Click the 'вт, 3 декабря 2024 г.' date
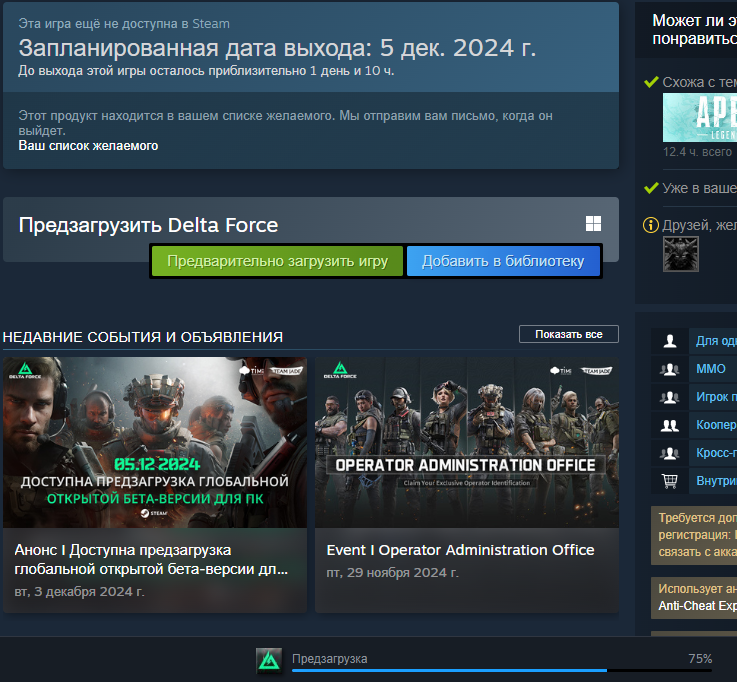This screenshot has width=737, height=682. tap(79, 591)
